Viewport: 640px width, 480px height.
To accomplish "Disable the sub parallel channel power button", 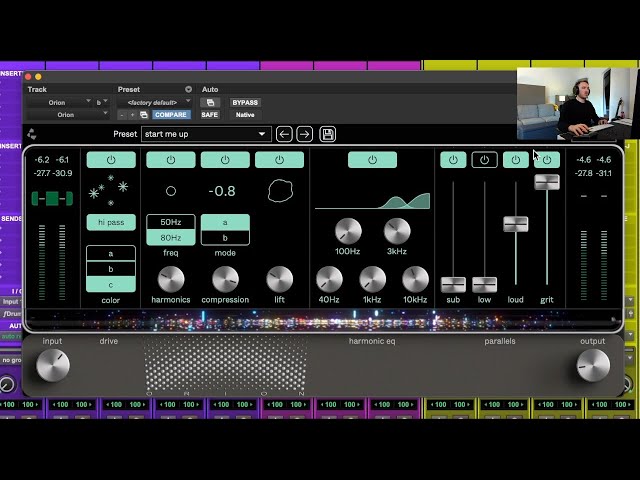I will tap(453, 160).
